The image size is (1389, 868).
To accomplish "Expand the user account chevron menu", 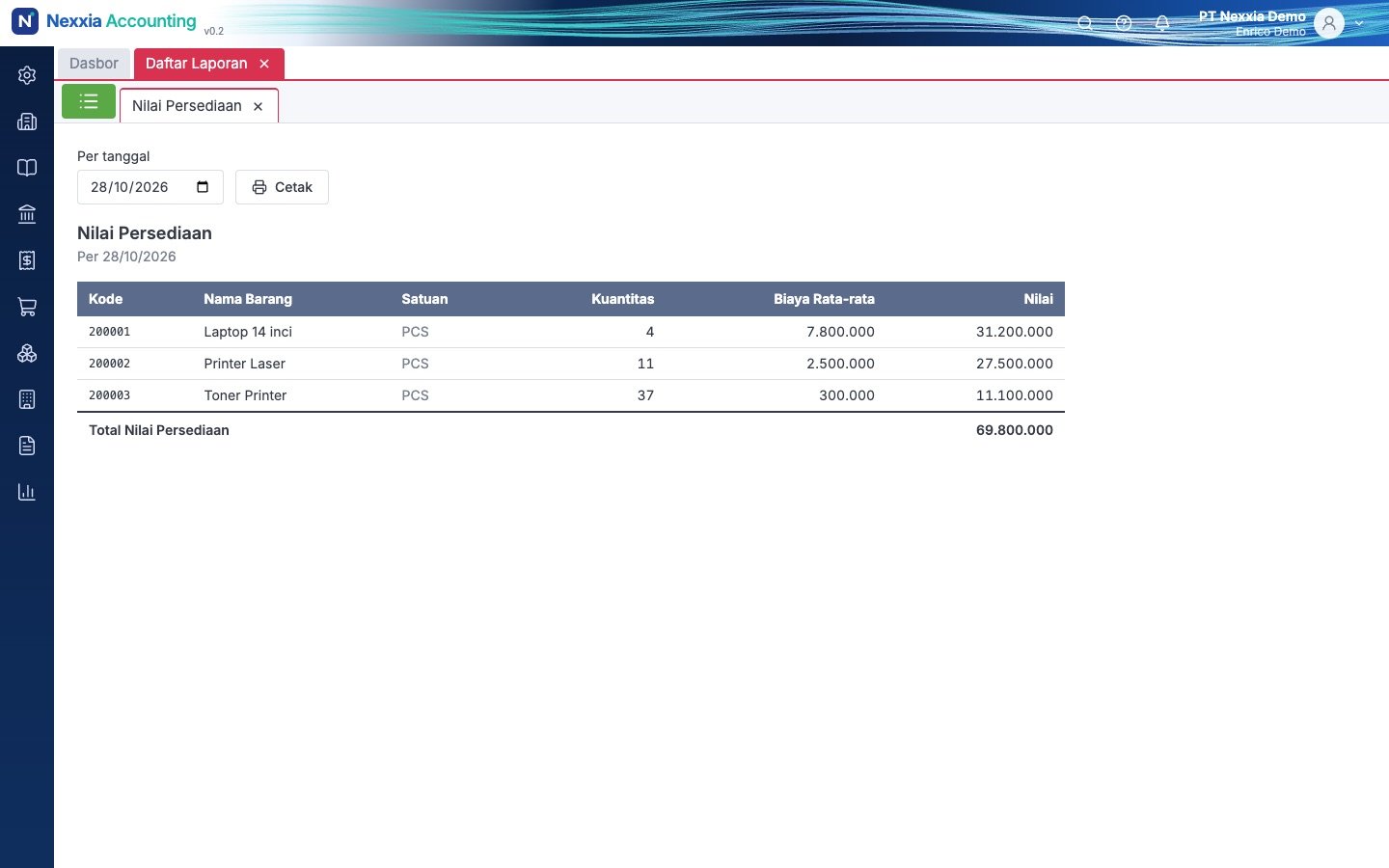I will pyautogui.click(x=1359, y=23).
